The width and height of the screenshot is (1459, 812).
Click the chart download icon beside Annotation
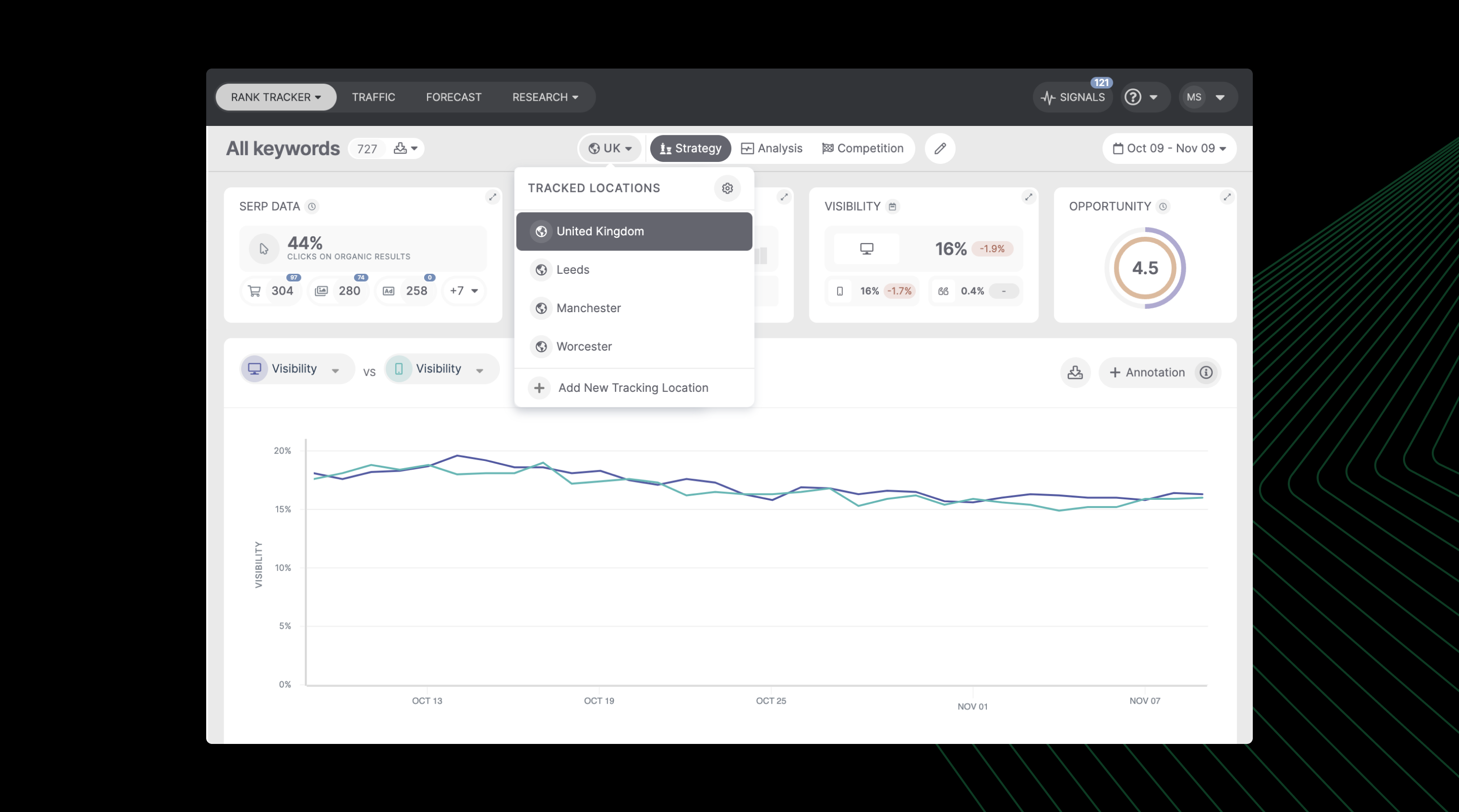click(x=1075, y=372)
